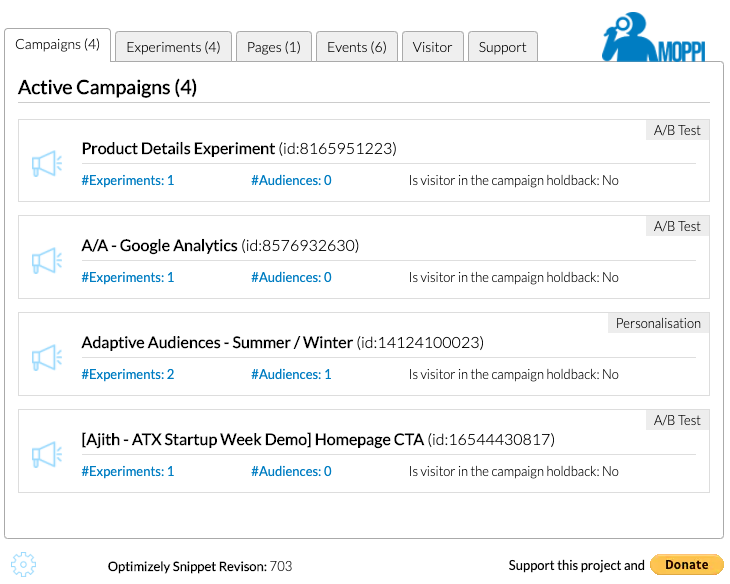Switch to the Visitor tab
730x584 pixels.
coord(433,47)
